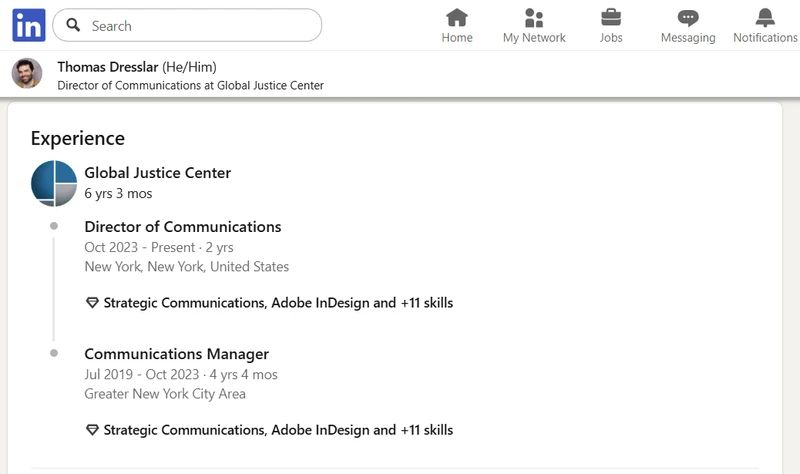Screen dimensions: 800x474
Task: Select the My Network tab label
Action: pyautogui.click(x=534, y=38)
